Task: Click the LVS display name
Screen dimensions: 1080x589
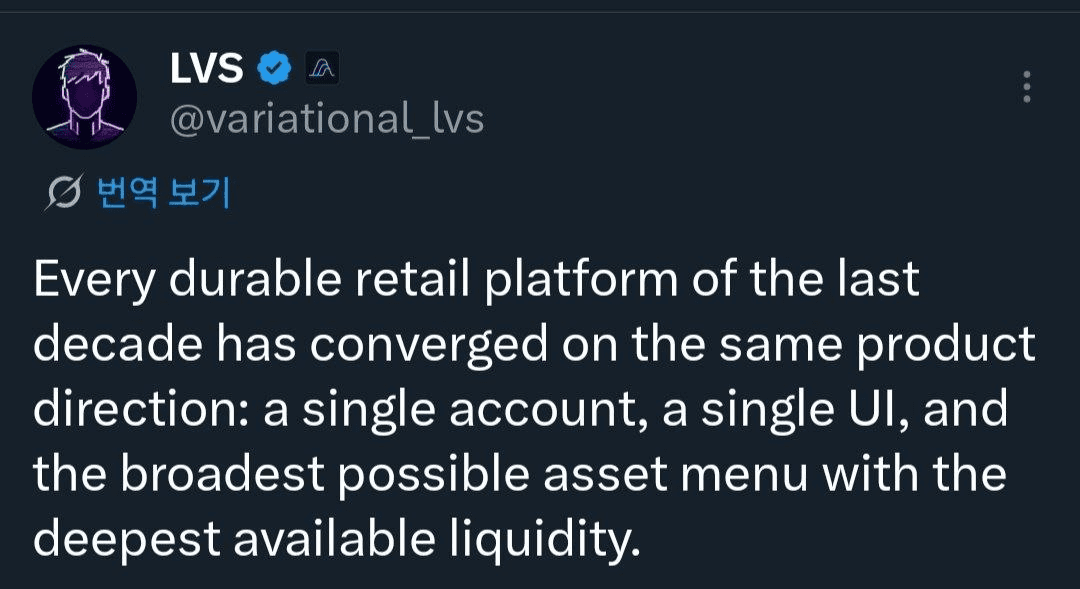Action: point(207,68)
